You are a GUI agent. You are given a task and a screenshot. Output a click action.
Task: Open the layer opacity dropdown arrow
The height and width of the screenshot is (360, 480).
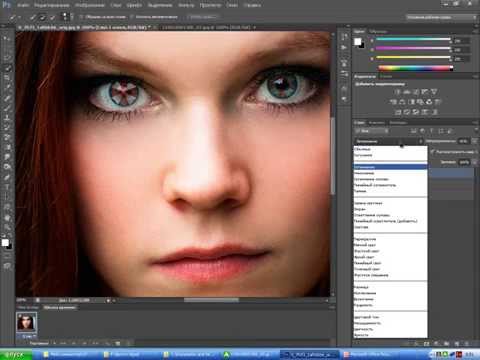(474, 141)
